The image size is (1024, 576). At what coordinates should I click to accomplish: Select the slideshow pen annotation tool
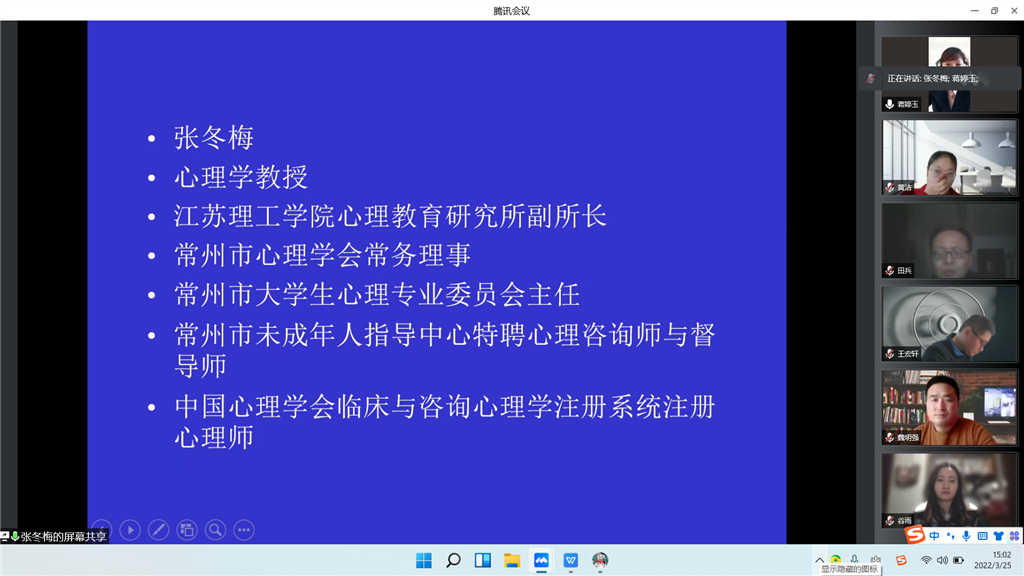point(159,530)
